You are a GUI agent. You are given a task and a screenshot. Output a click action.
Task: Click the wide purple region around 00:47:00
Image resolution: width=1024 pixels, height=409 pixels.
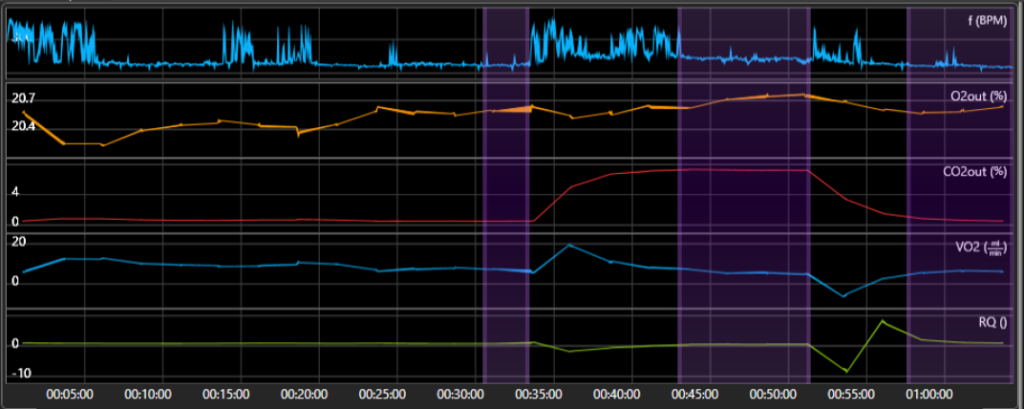click(x=744, y=195)
